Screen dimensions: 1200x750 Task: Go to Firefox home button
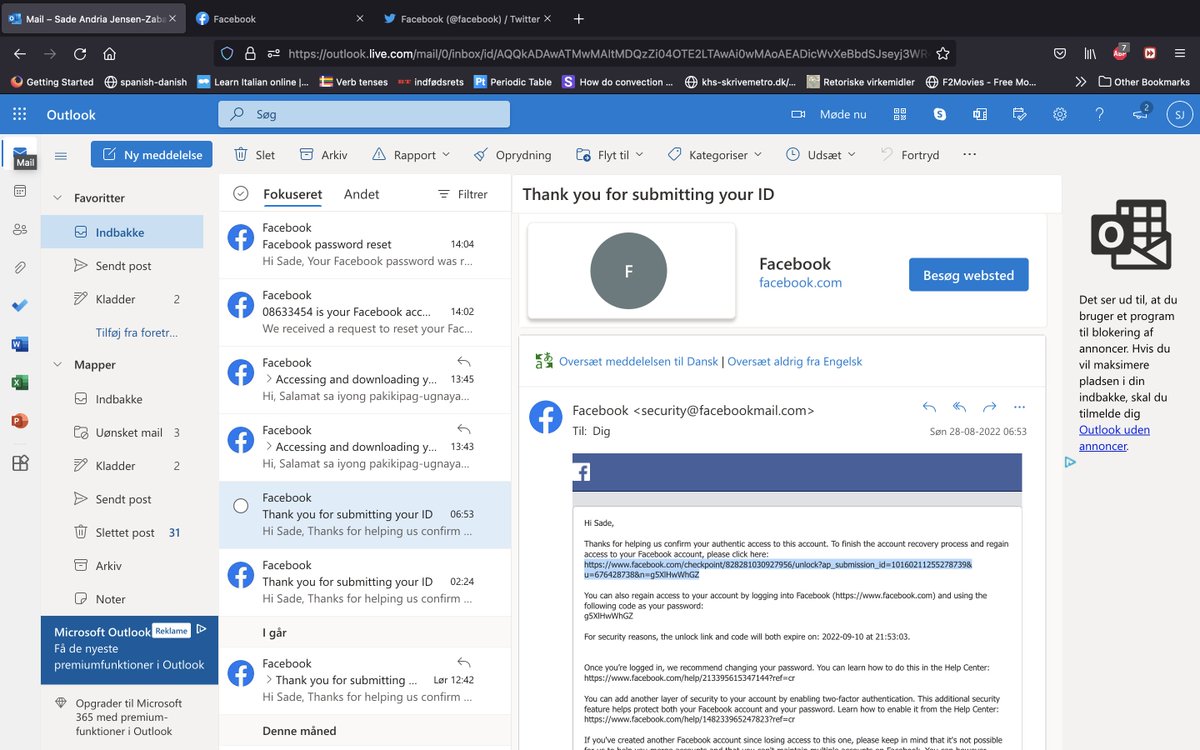coord(110,54)
